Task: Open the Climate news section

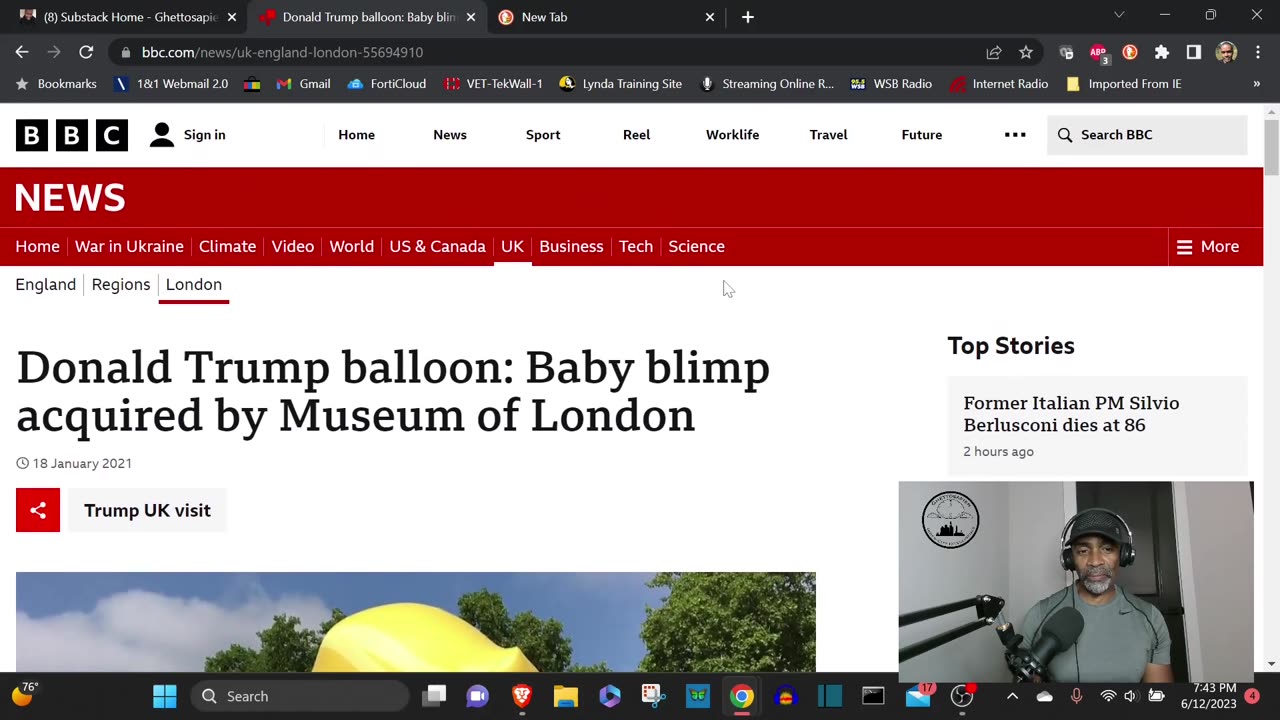Action: tap(227, 246)
